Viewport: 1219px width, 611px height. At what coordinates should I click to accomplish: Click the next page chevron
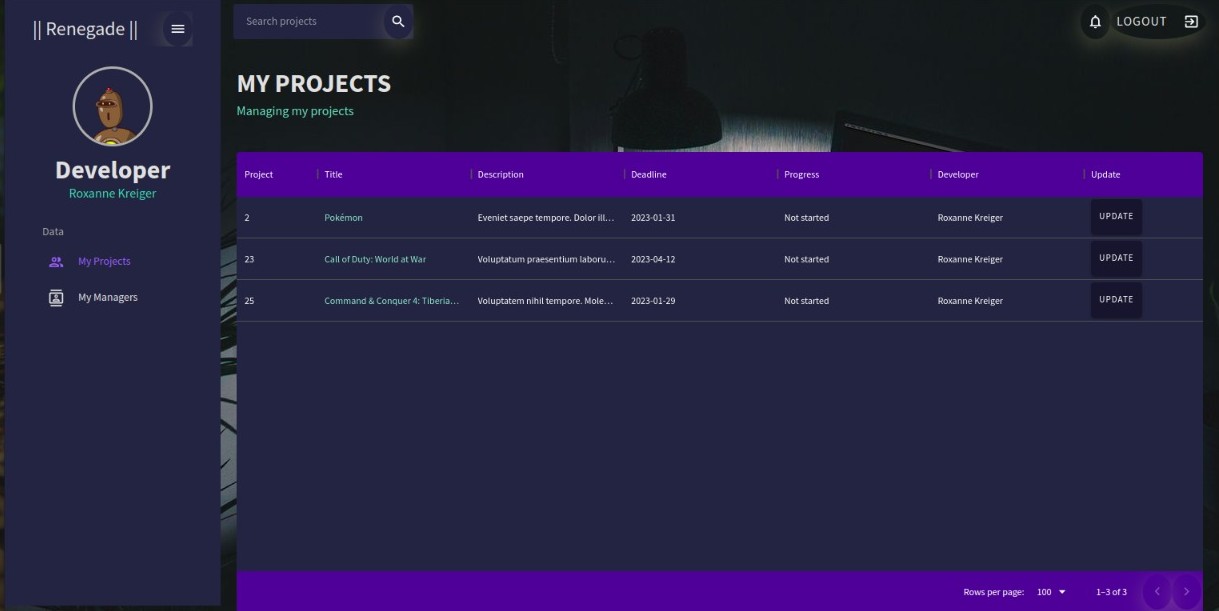click(1186, 591)
